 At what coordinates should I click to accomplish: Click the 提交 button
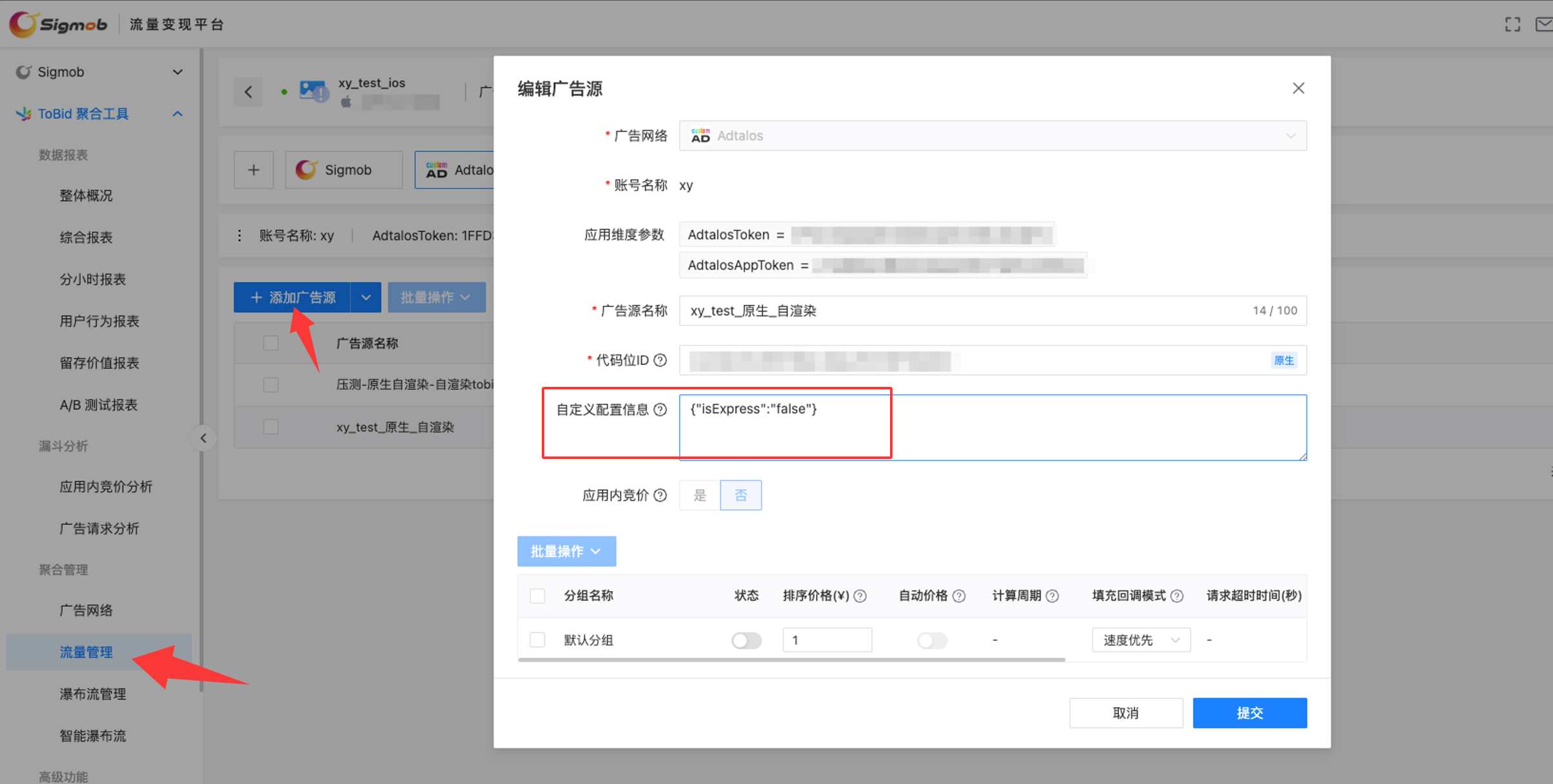(1250, 713)
